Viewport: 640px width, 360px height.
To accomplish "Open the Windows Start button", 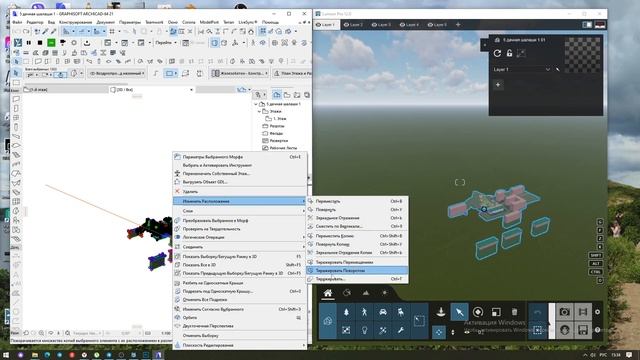I will coord(6,355).
